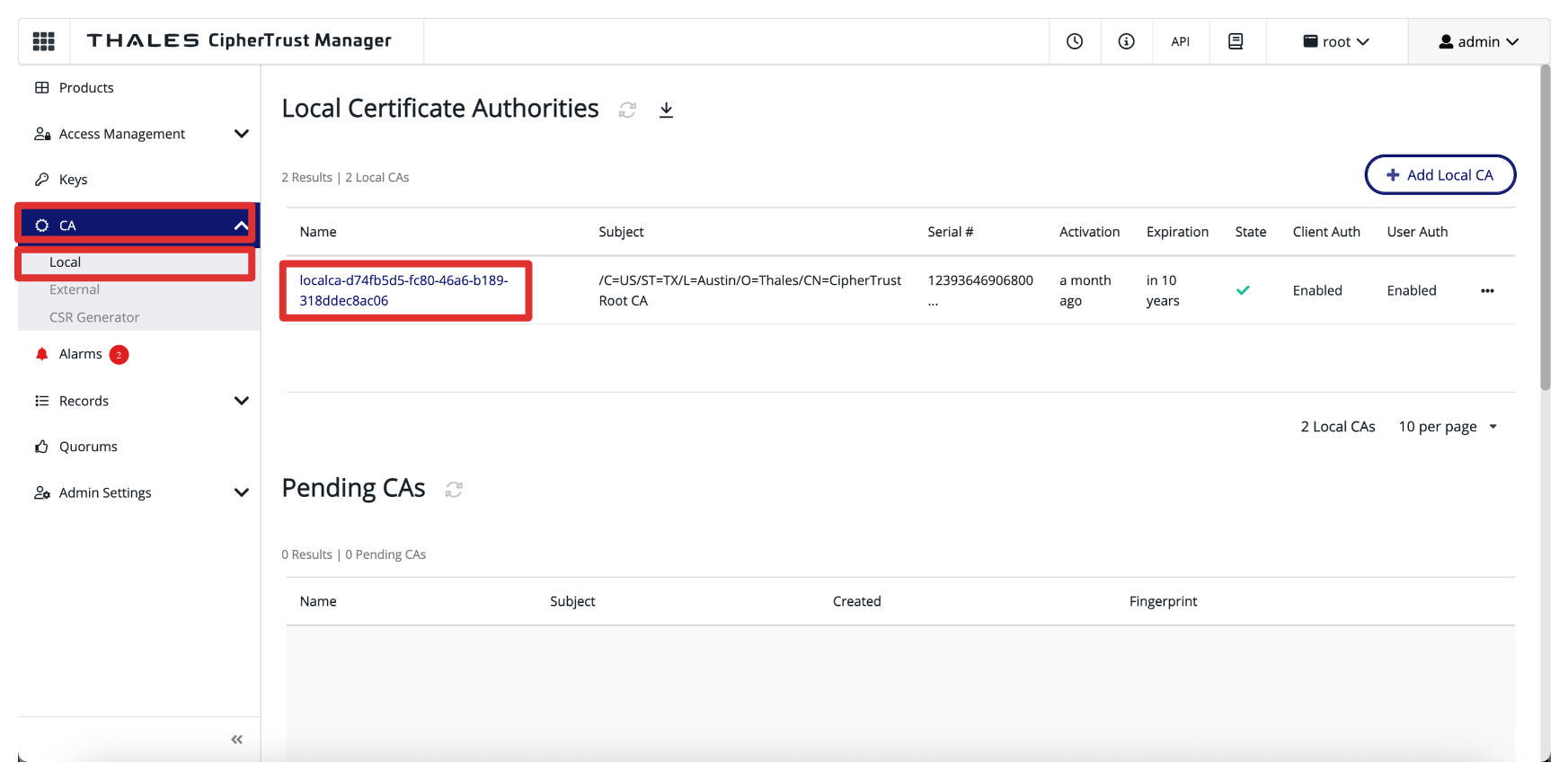The image size is (1568, 780).
Task: Go to External CA submenu item
Action: (75, 289)
